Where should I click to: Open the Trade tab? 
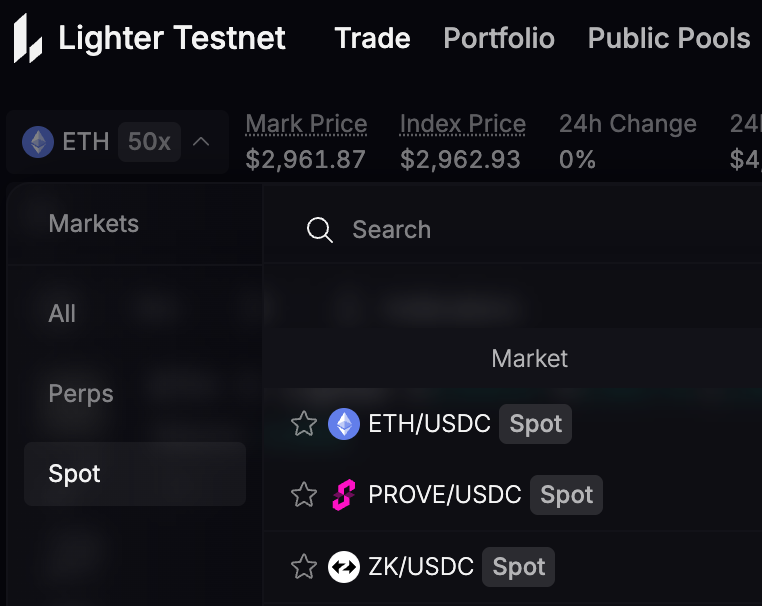tap(372, 39)
